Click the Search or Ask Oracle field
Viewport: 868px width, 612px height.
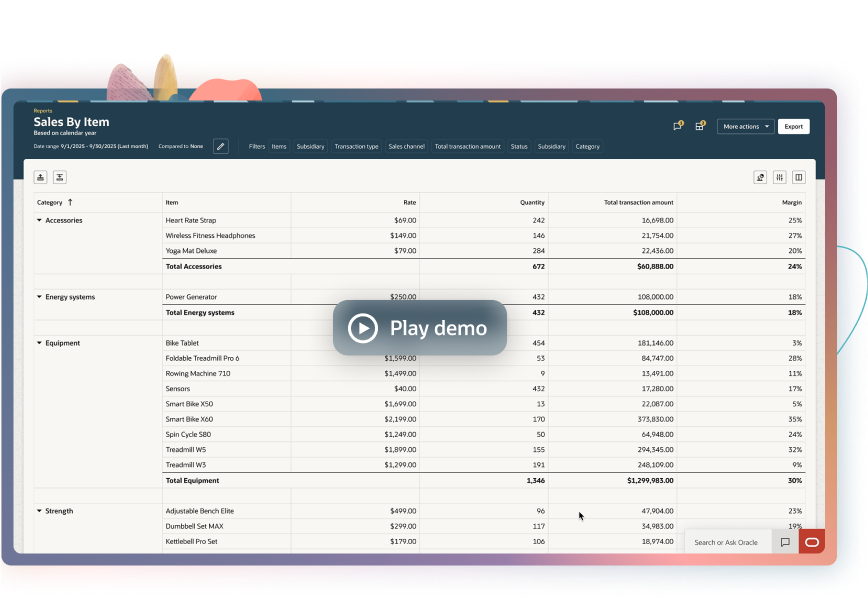pos(726,542)
